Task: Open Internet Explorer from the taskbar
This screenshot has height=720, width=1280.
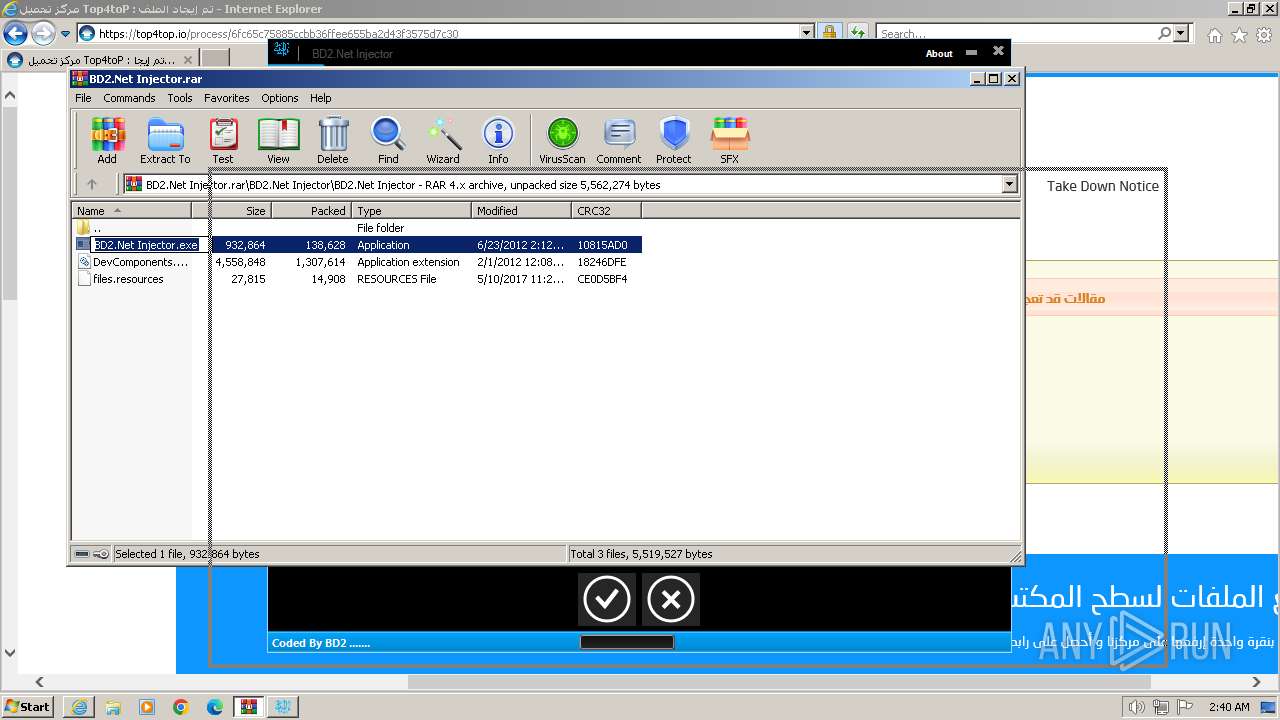Action: click(x=79, y=706)
